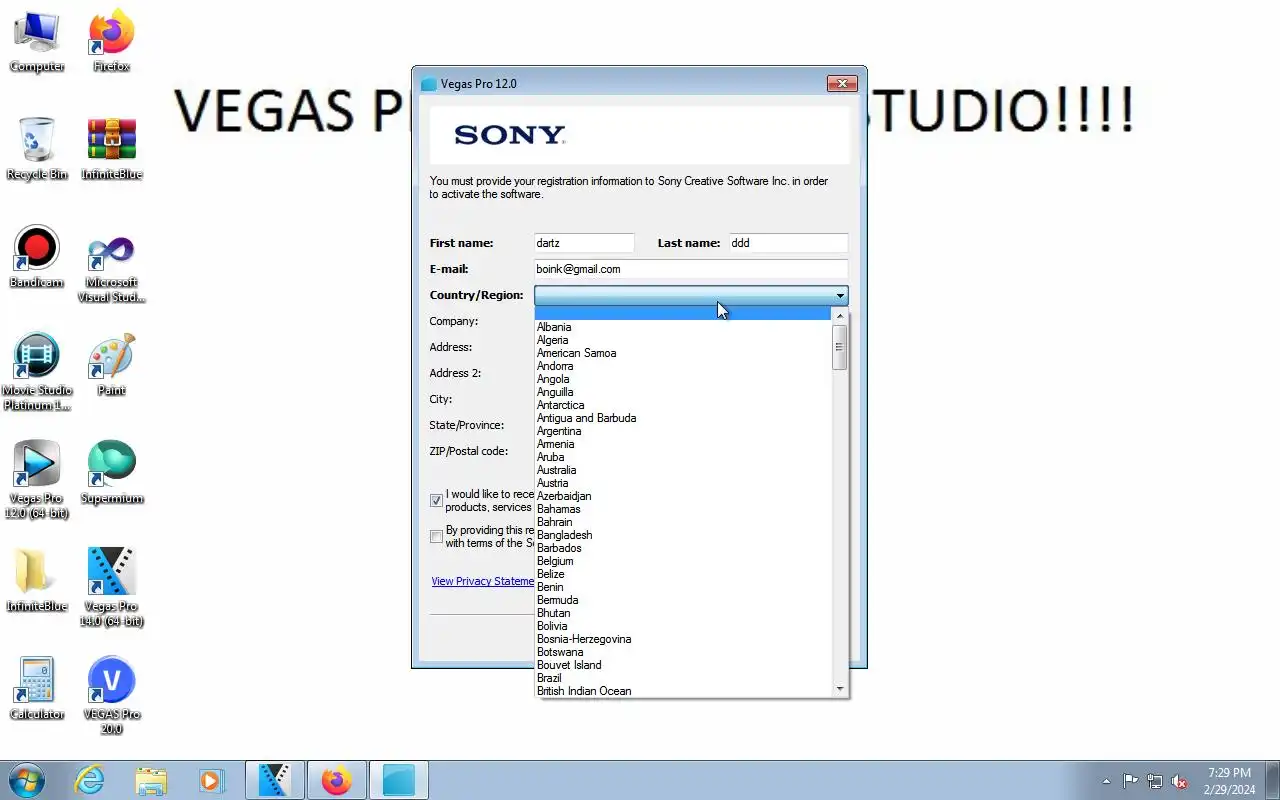Select Austria from the country list

click(x=683, y=483)
